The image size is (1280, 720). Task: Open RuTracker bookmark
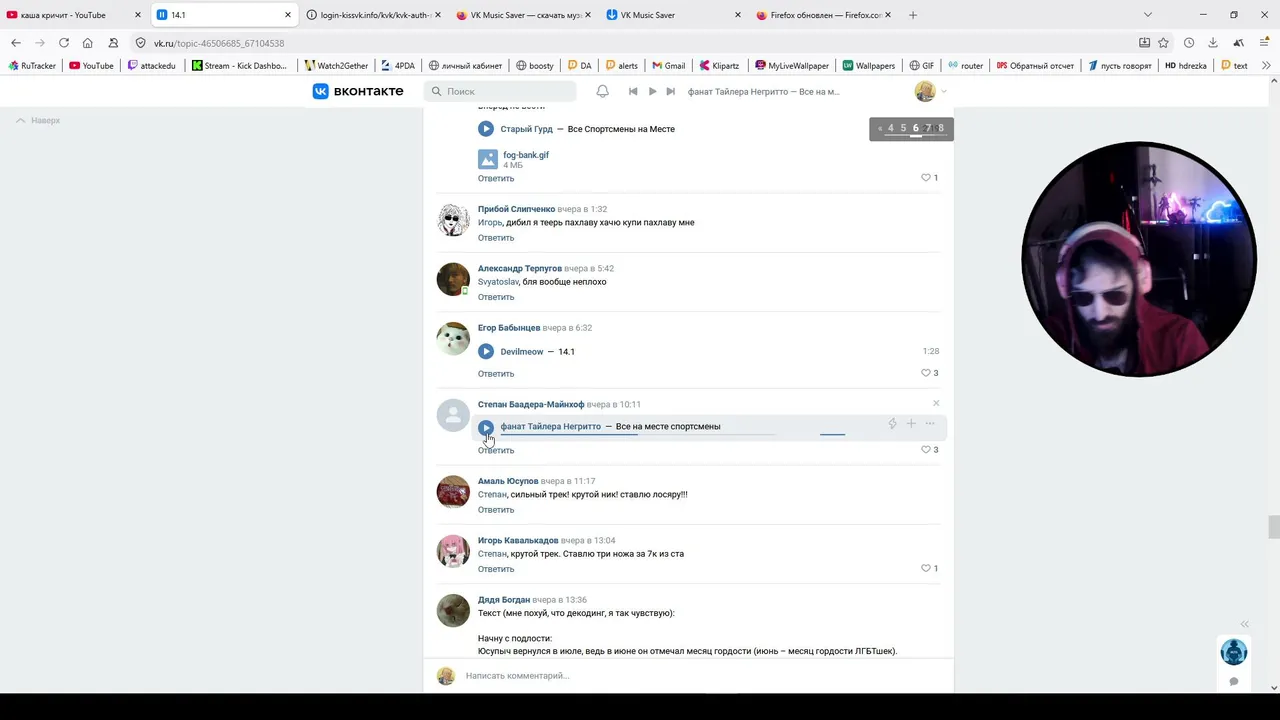coord(32,66)
